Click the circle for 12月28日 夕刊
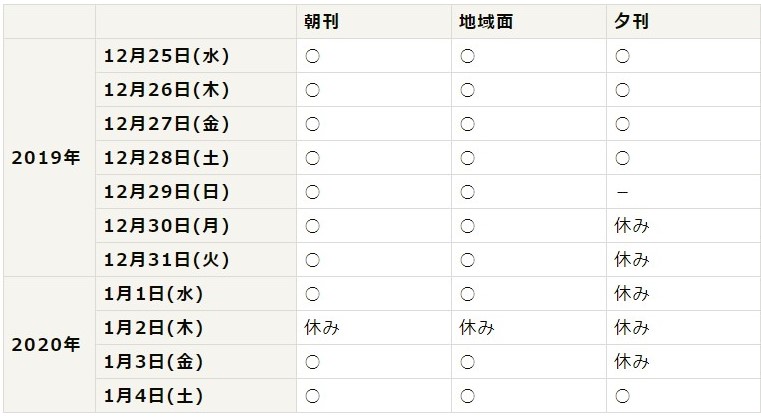 [x=622, y=158]
